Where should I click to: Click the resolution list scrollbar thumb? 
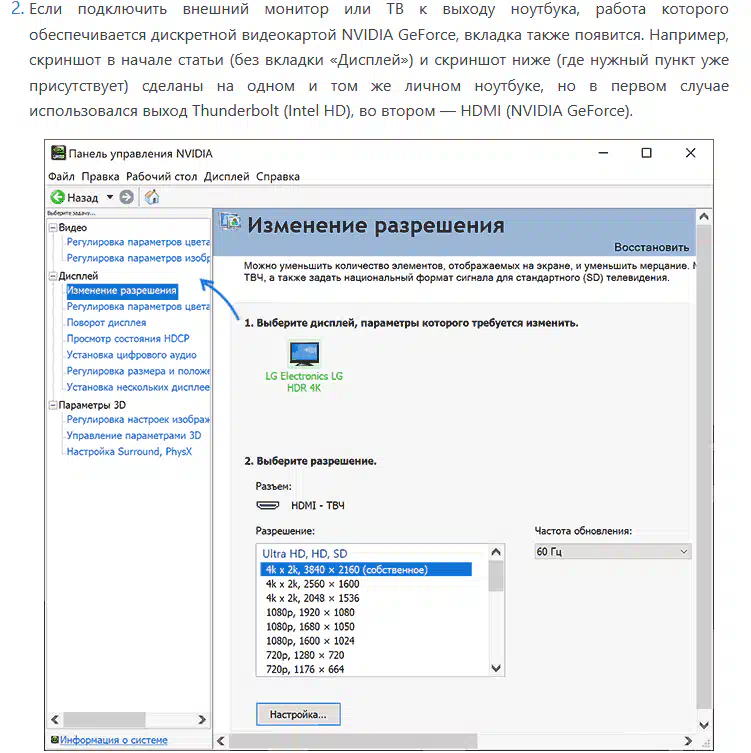[x=496, y=576]
